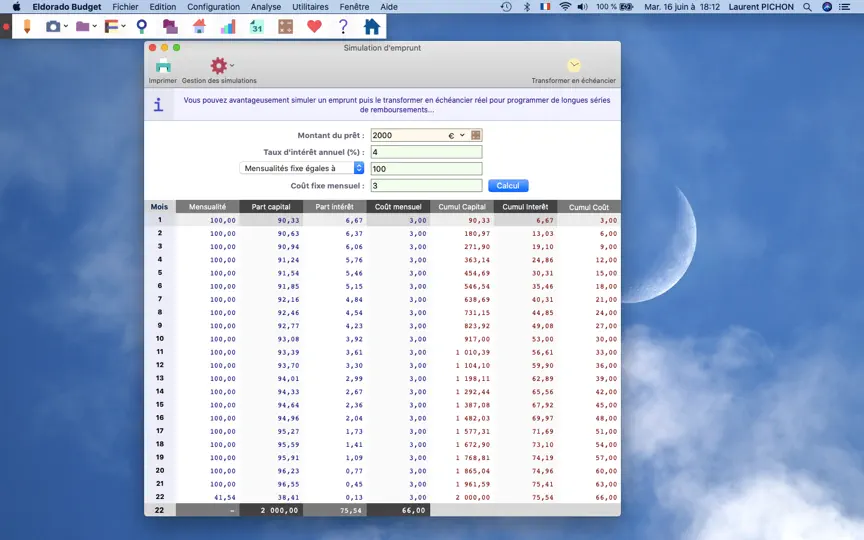This screenshot has height=540, width=864.
Task: Click the red heart toolbar icon
Action: 314,26
